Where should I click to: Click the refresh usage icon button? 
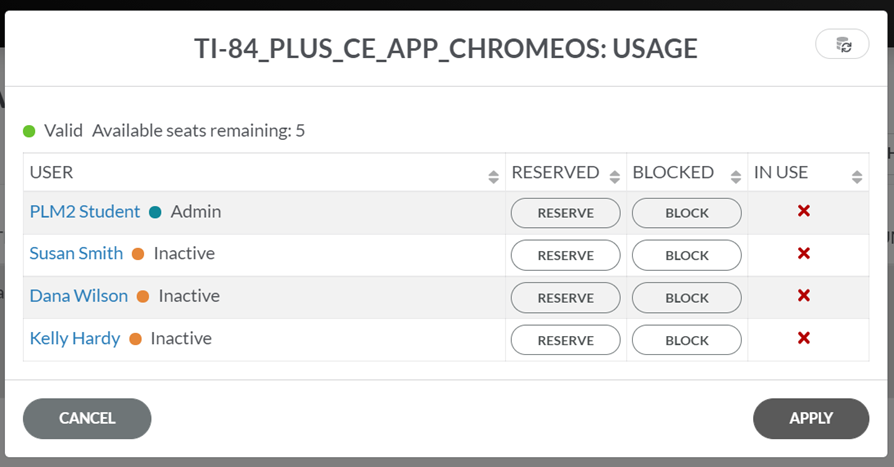[843, 45]
